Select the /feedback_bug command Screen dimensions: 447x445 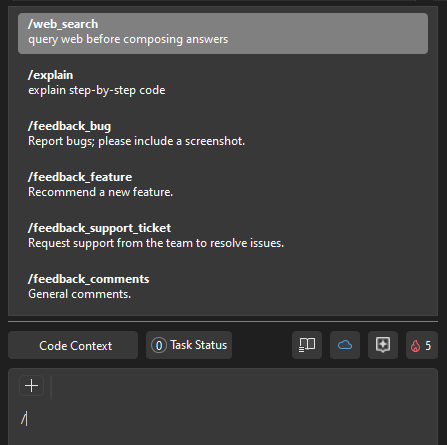click(x=223, y=134)
